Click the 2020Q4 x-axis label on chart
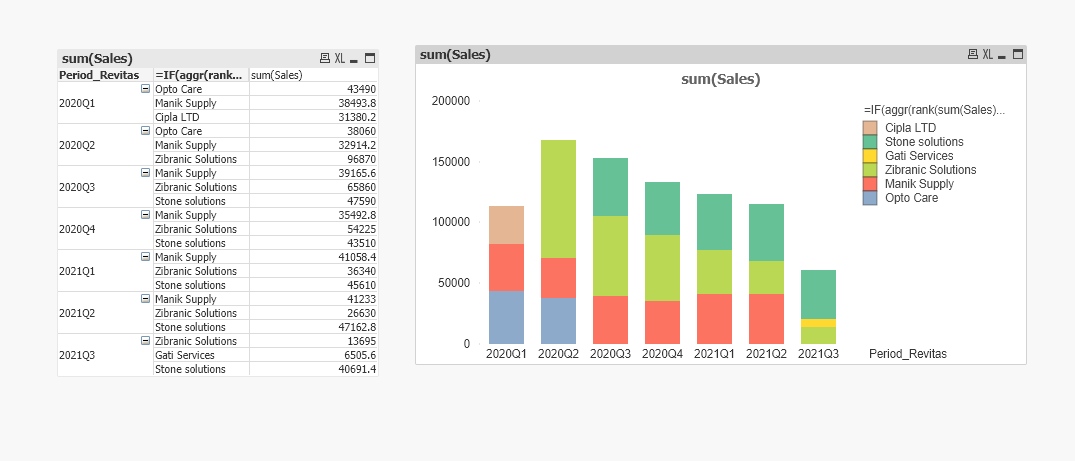1075x461 pixels. (x=662, y=354)
